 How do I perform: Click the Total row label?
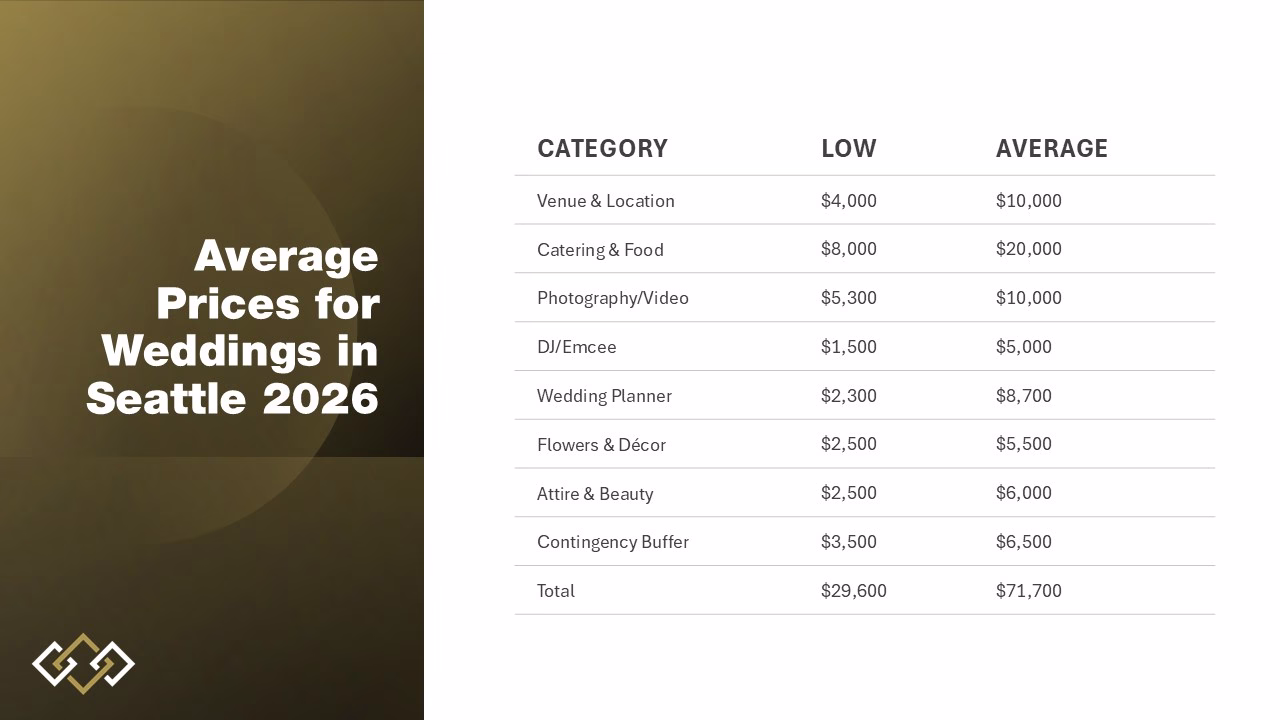tap(556, 591)
